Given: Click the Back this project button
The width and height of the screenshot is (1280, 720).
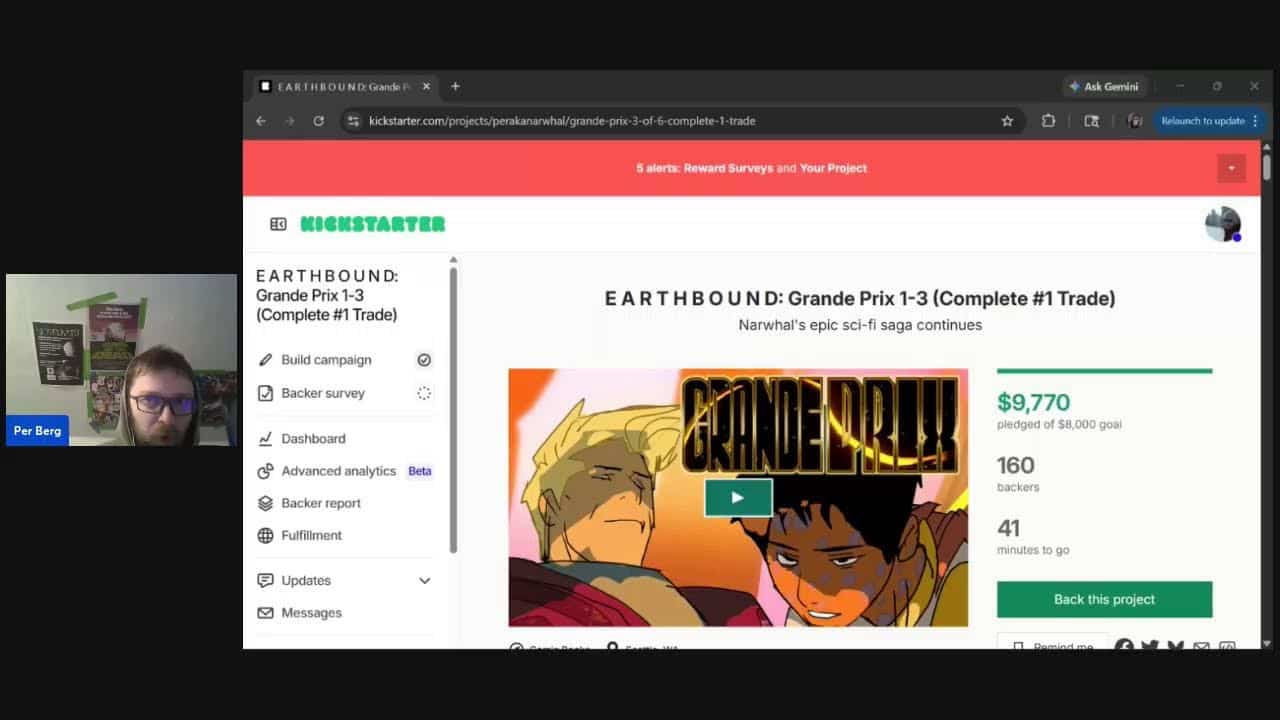Looking at the screenshot, I should 1104,599.
